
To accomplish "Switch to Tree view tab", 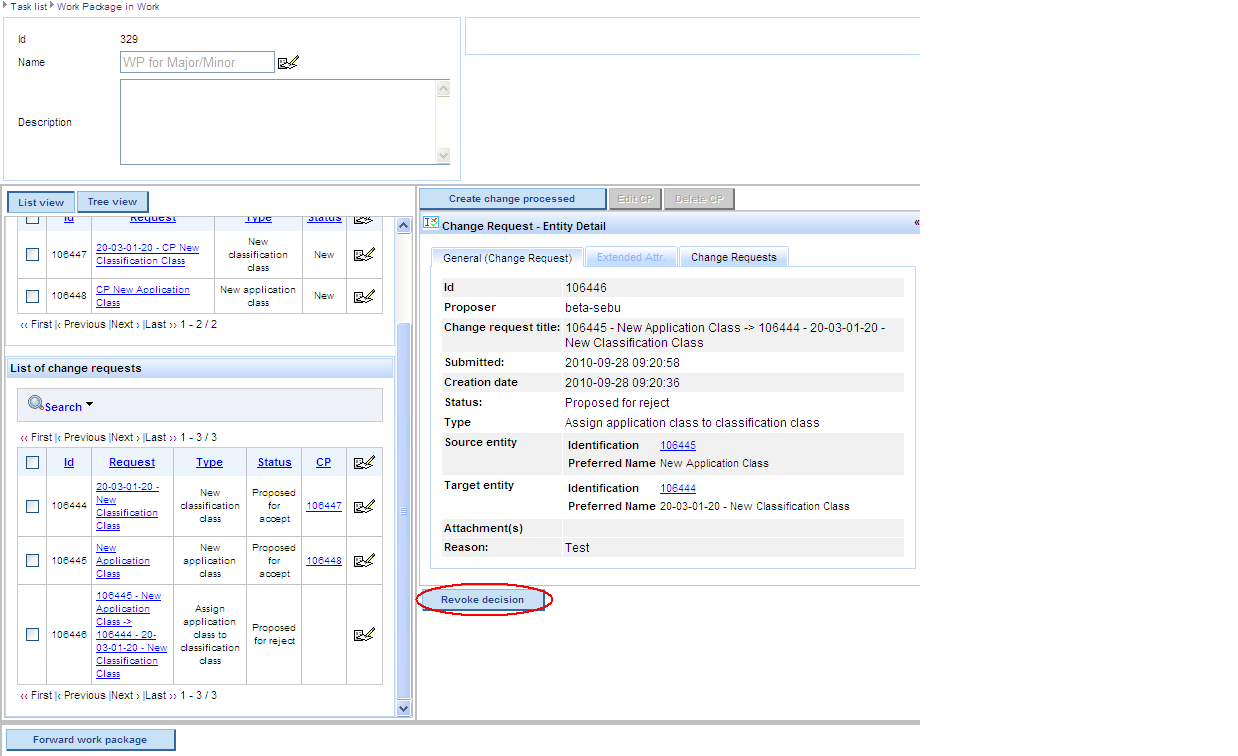I will [x=112, y=202].
